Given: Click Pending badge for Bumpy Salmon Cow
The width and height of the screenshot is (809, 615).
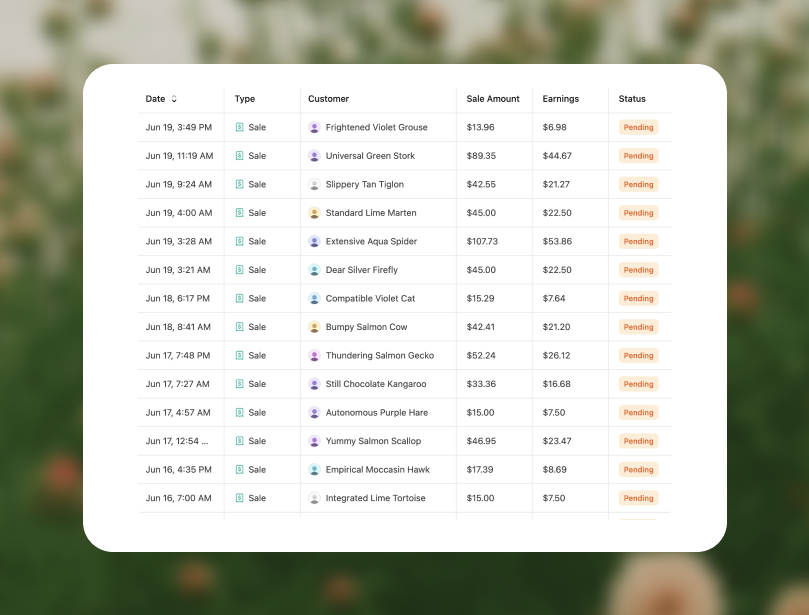Looking at the screenshot, I should (638, 327).
